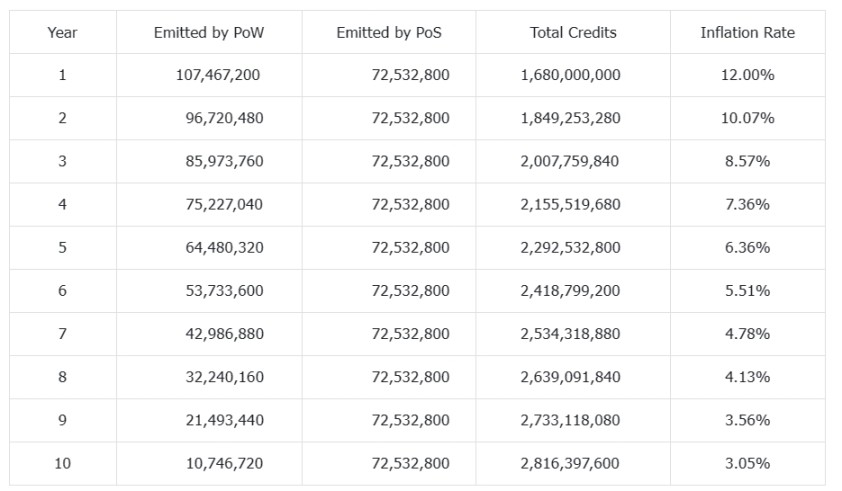The image size is (842, 491).
Task: Click the 3.05% inflation rate cell
Action: coord(747,463)
